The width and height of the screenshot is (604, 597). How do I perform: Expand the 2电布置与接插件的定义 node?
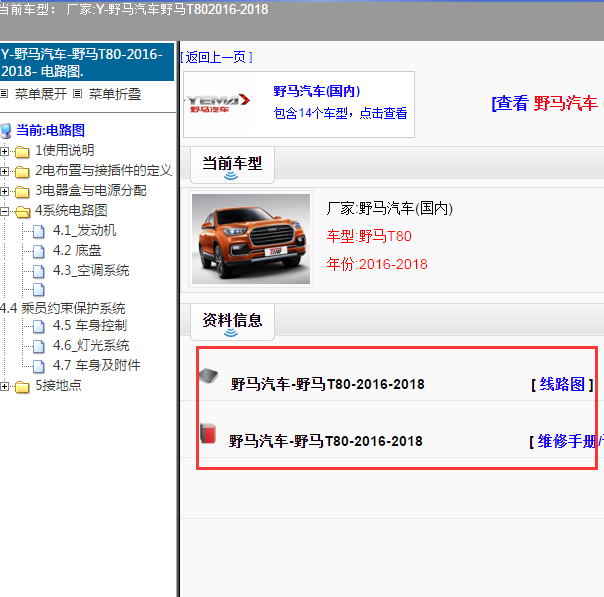4,171
